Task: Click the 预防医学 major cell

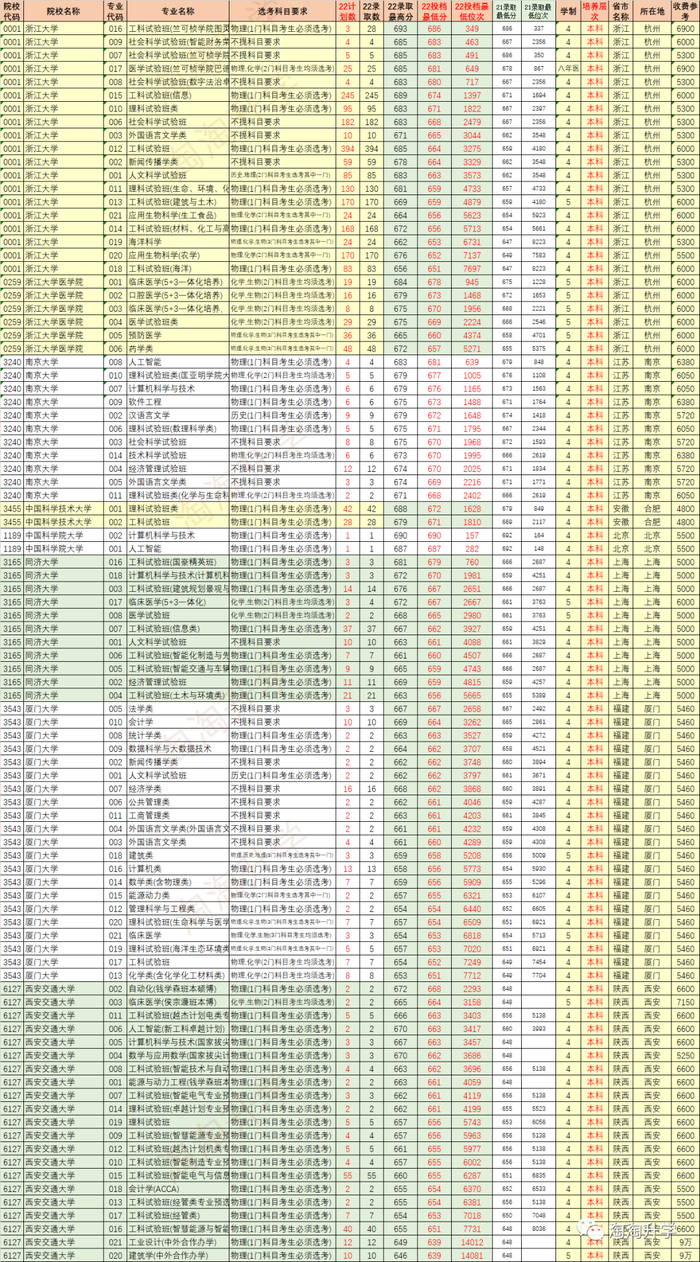Action: [x=178, y=335]
